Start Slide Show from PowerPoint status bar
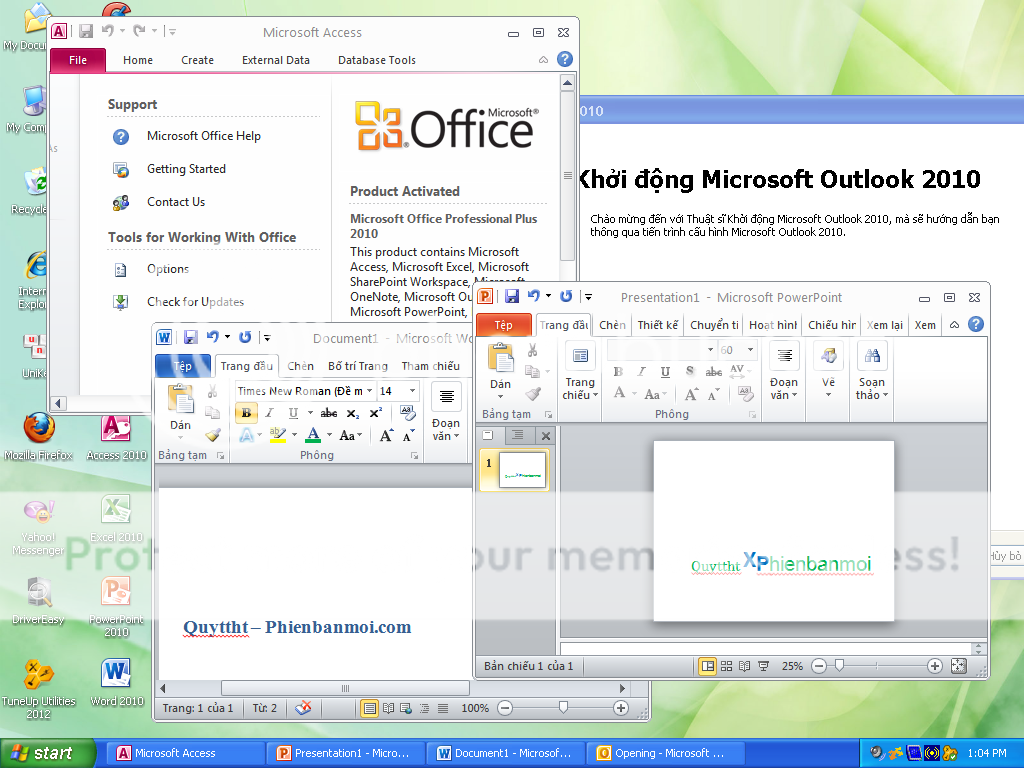1024x768 pixels. [x=763, y=666]
